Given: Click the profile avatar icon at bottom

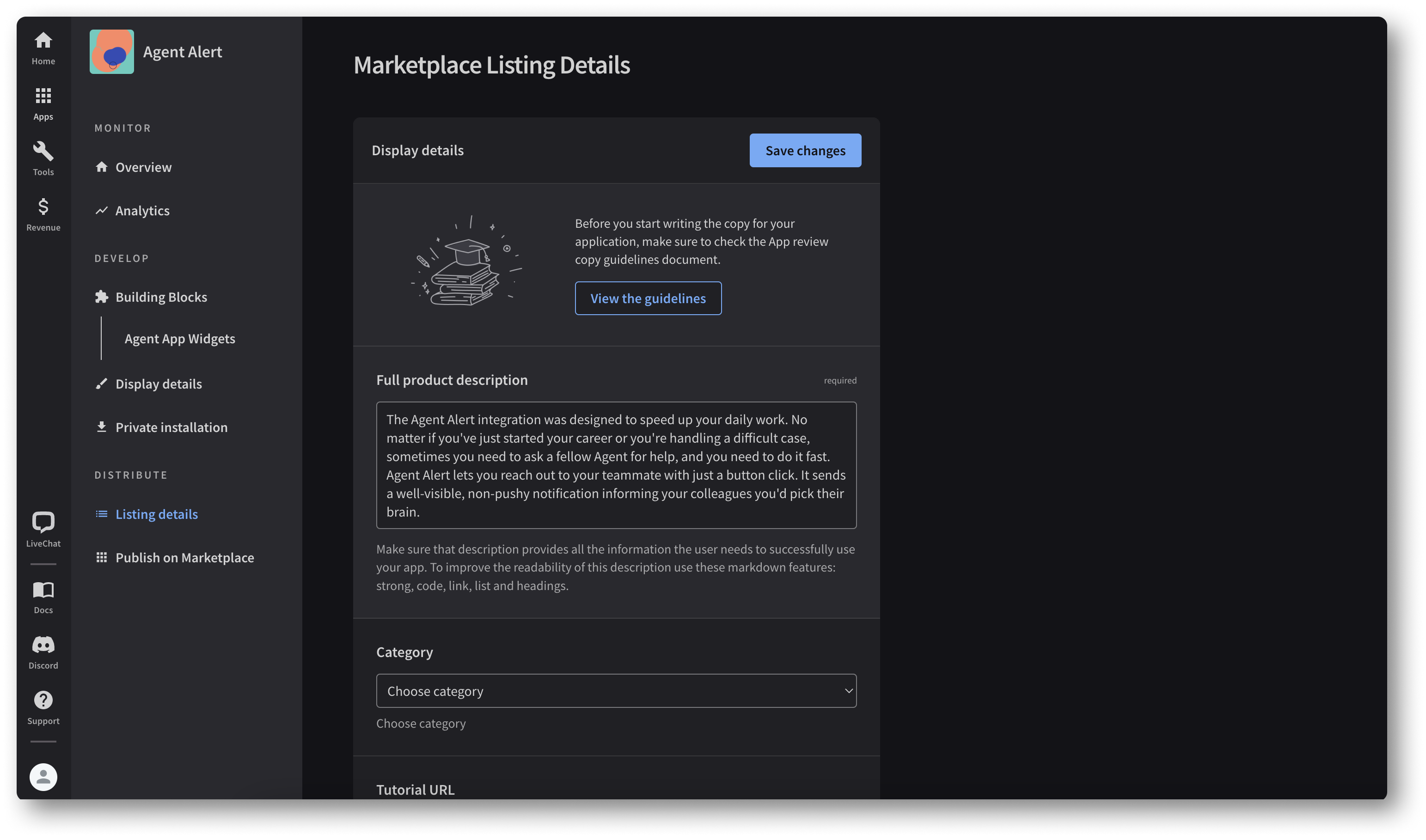Looking at the screenshot, I should (43, 777).
